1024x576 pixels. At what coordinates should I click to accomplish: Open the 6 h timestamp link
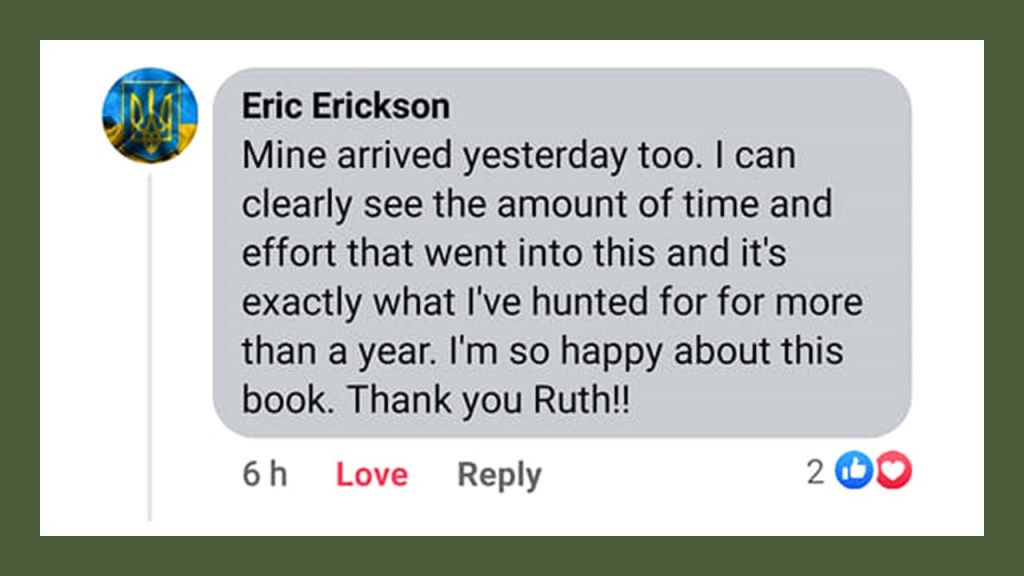(264, 474)
